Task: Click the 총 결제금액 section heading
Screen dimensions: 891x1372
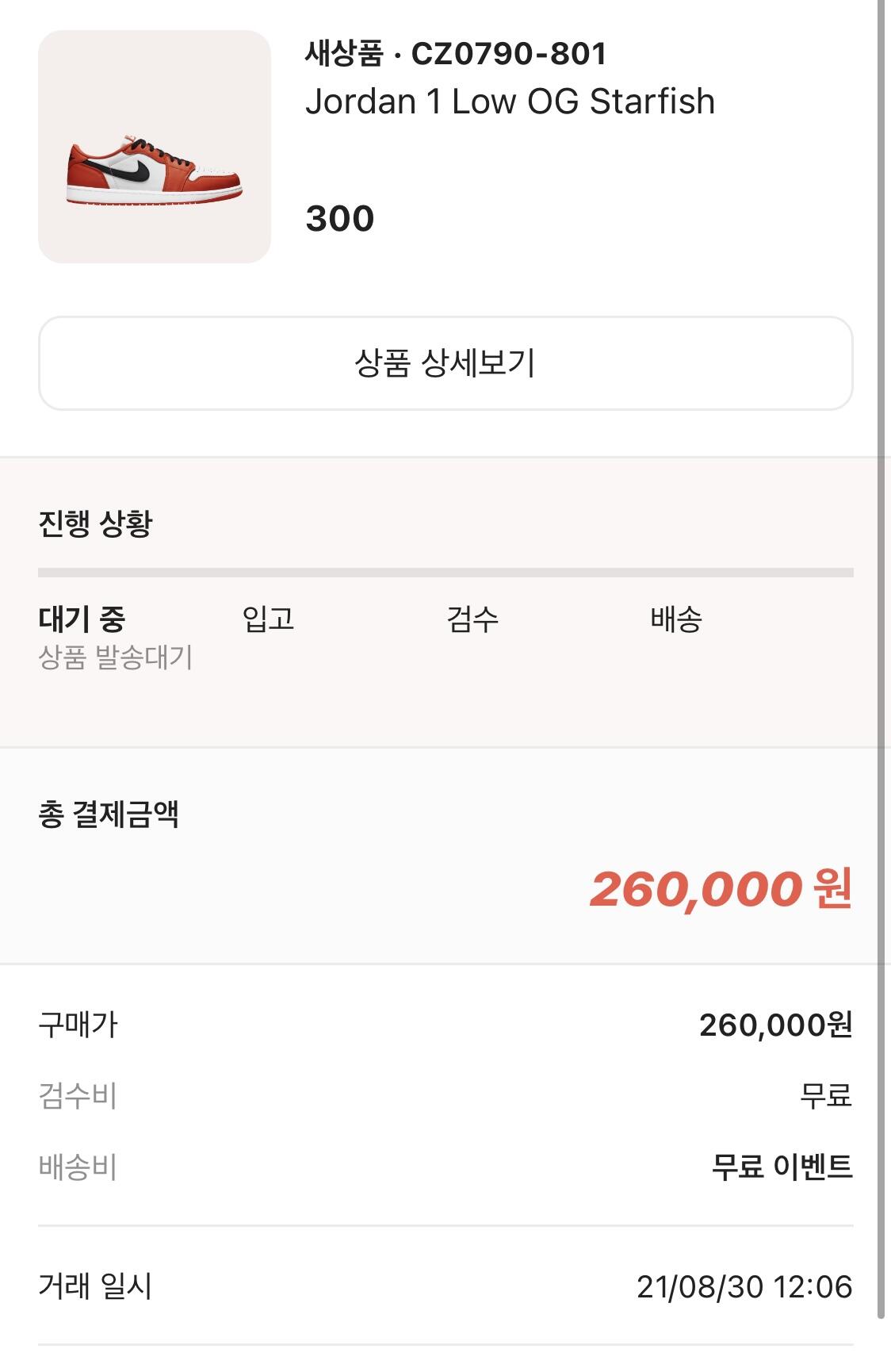Action: pyautogui.click(x=109, y=814)
